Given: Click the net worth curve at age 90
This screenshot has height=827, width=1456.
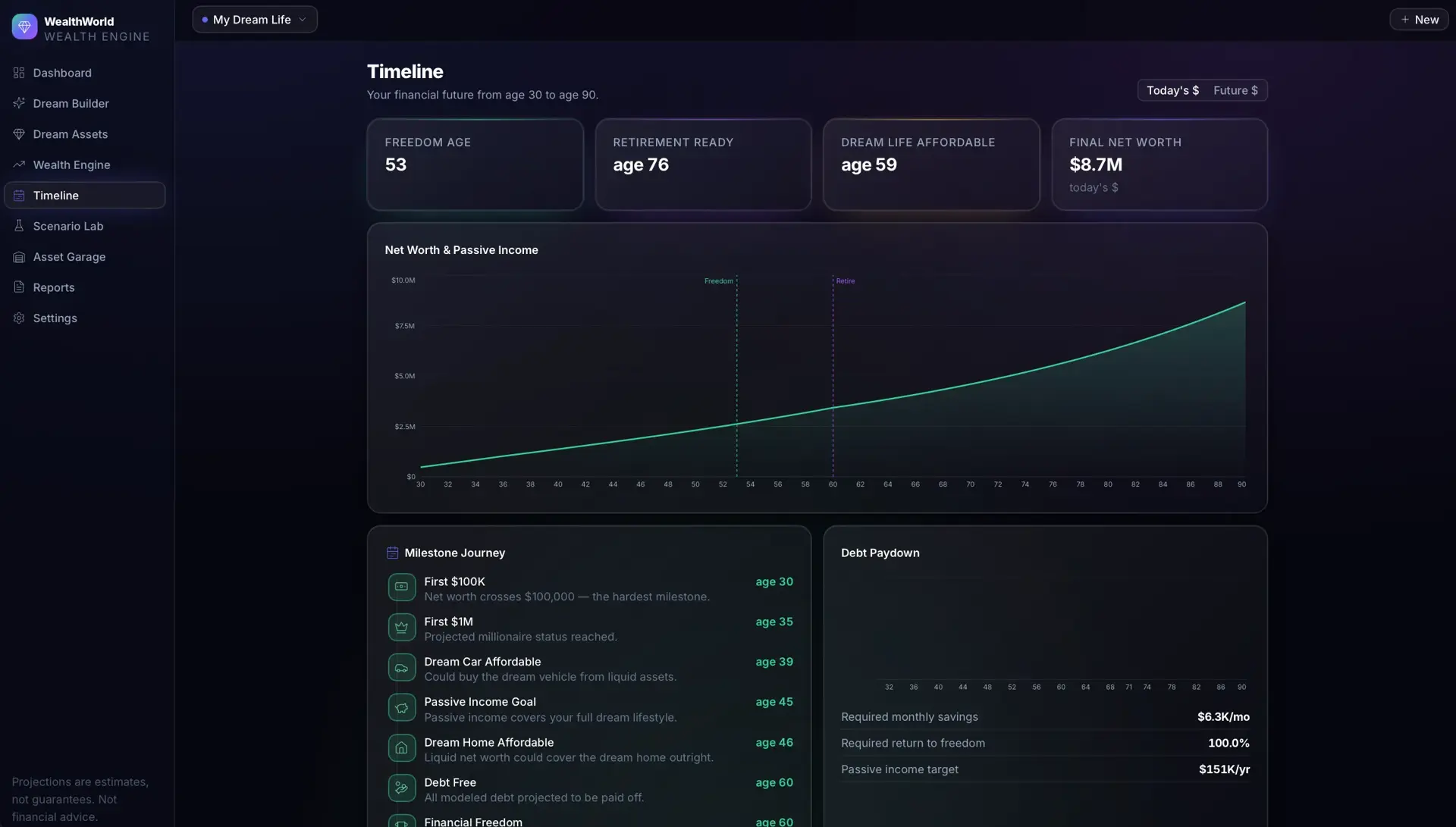Looking at the screenshot, I should coord(1244,302).
